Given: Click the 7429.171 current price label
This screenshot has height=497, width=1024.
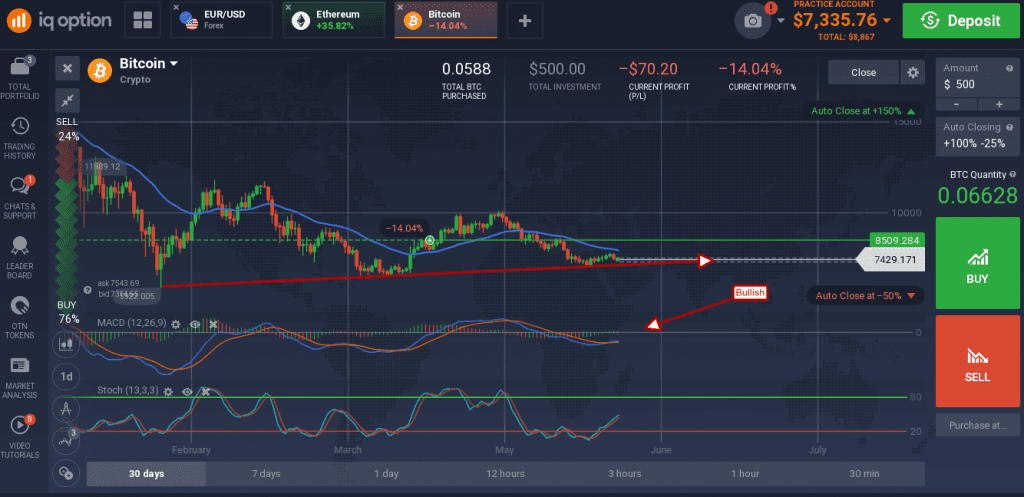Looking at the screenshot, I should coord(890,260).
